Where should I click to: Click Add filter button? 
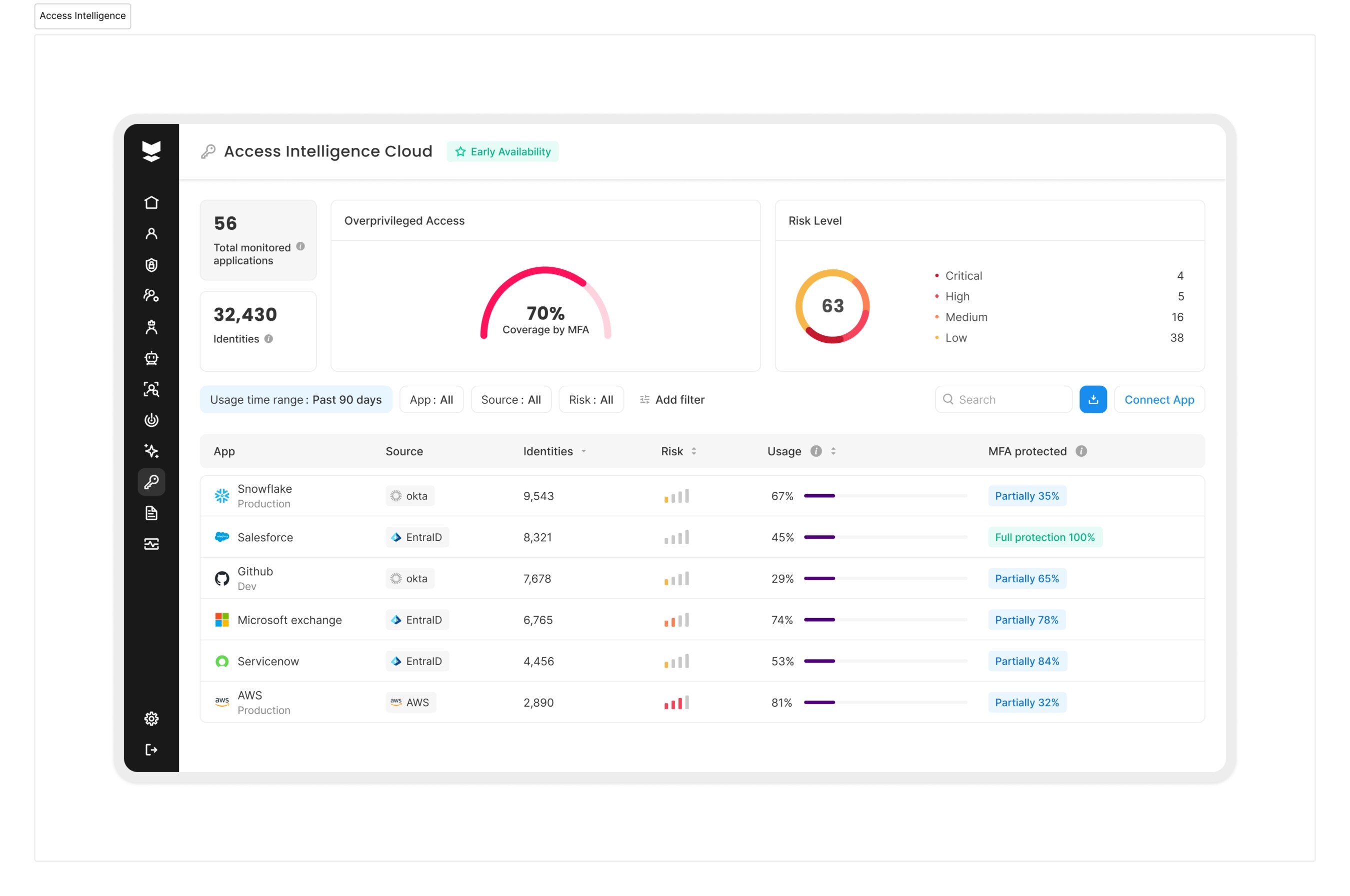coord(672,399)
